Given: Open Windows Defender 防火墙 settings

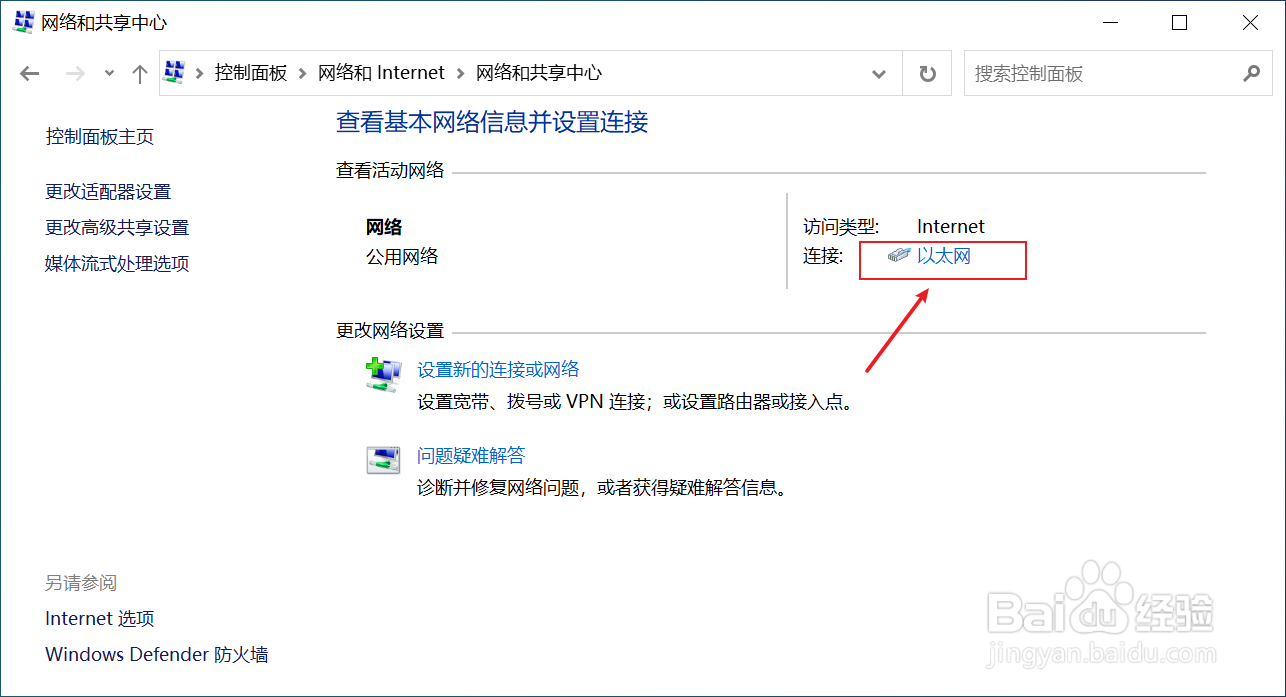Looking at the screenshot, I should coord(156,654).
